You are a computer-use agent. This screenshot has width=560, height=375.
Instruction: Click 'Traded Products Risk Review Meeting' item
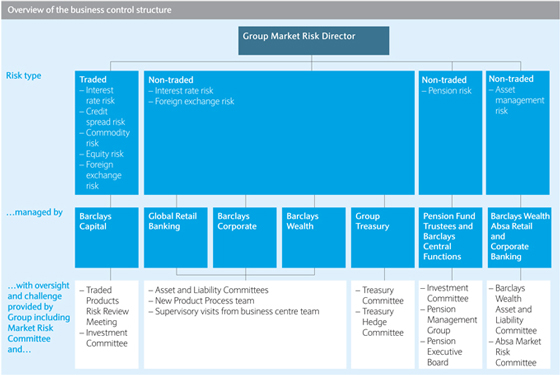tap(104, 306)
